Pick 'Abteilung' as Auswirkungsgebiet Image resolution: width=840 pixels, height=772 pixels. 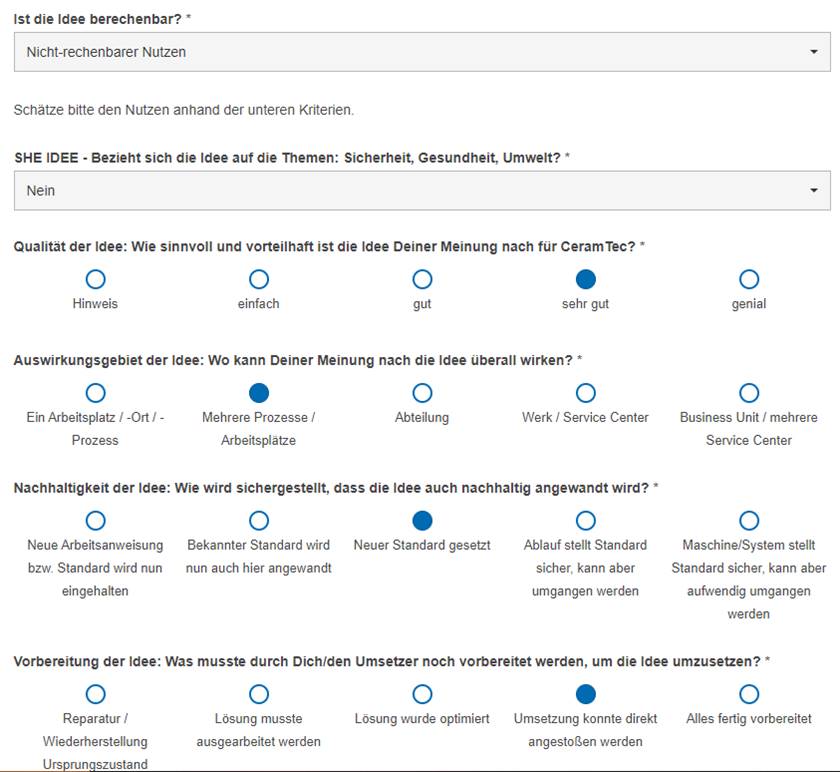pos(422,393)
